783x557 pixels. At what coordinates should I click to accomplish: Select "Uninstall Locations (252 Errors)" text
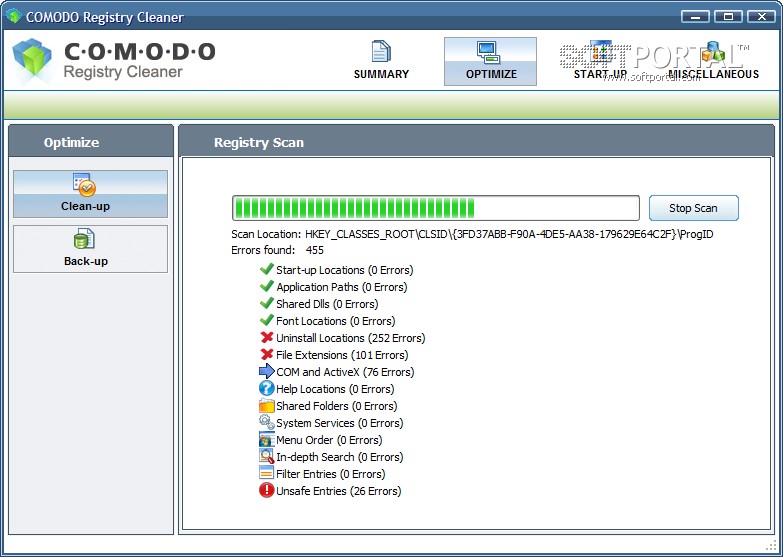[x=351, y=338]
